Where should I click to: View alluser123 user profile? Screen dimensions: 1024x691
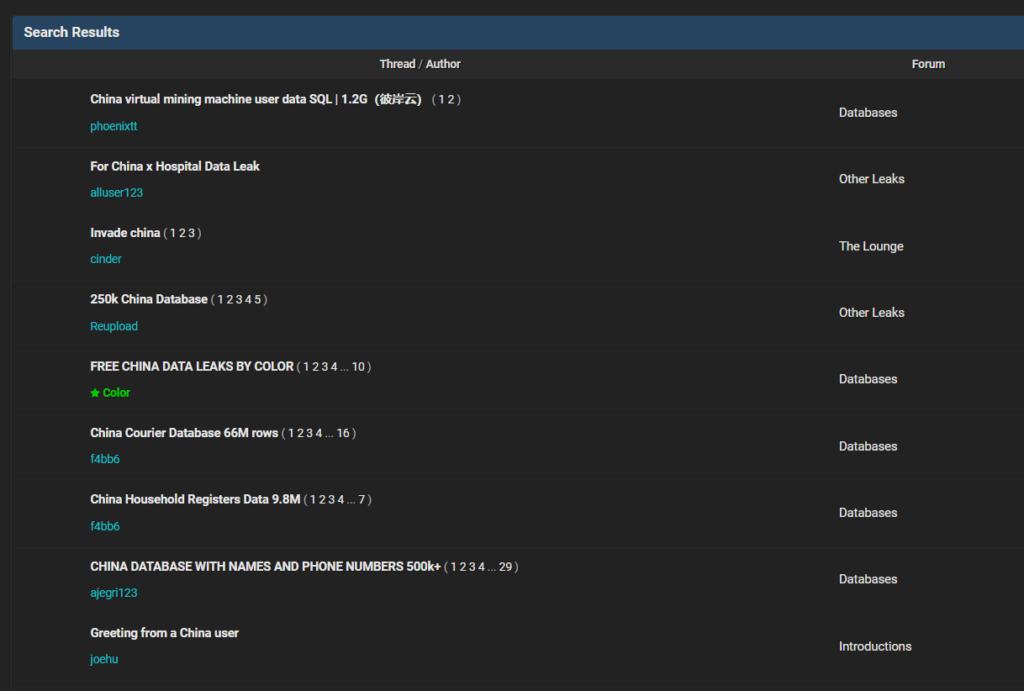116,192
